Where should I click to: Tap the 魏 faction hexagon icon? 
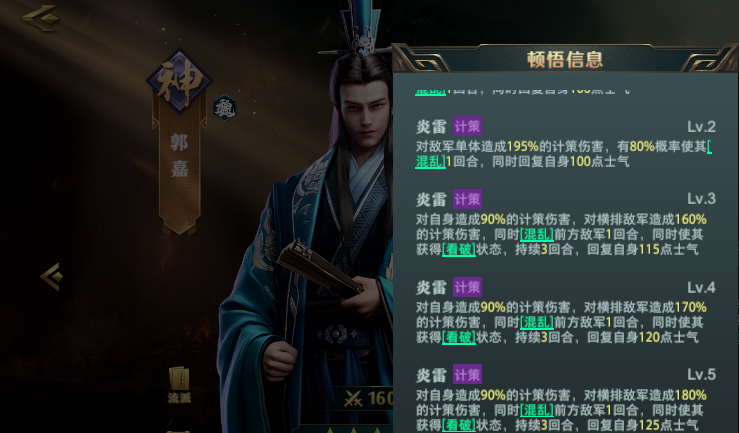(225, 108)
